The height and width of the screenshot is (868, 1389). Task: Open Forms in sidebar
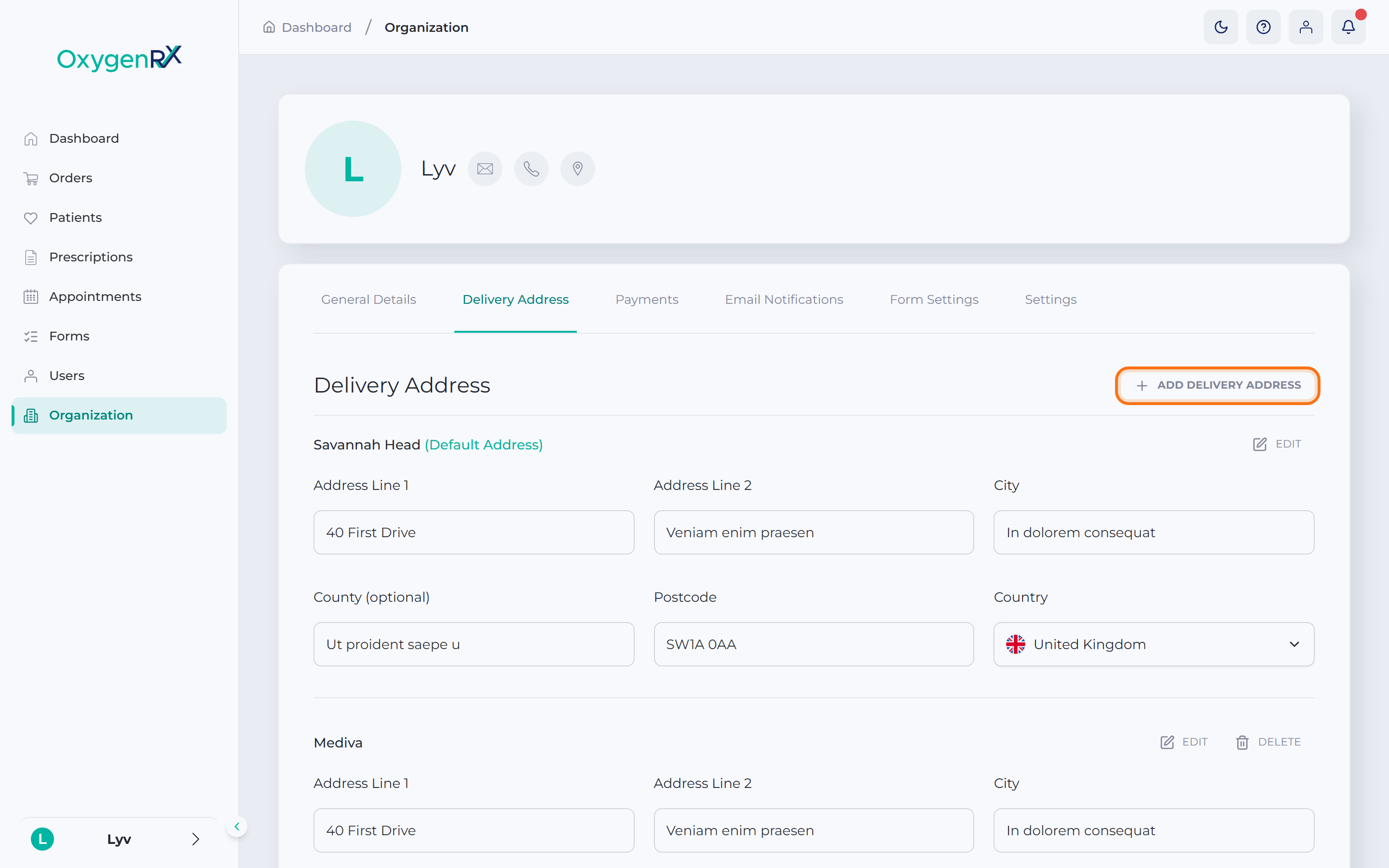pyautogui.click(x=119, y=337)
